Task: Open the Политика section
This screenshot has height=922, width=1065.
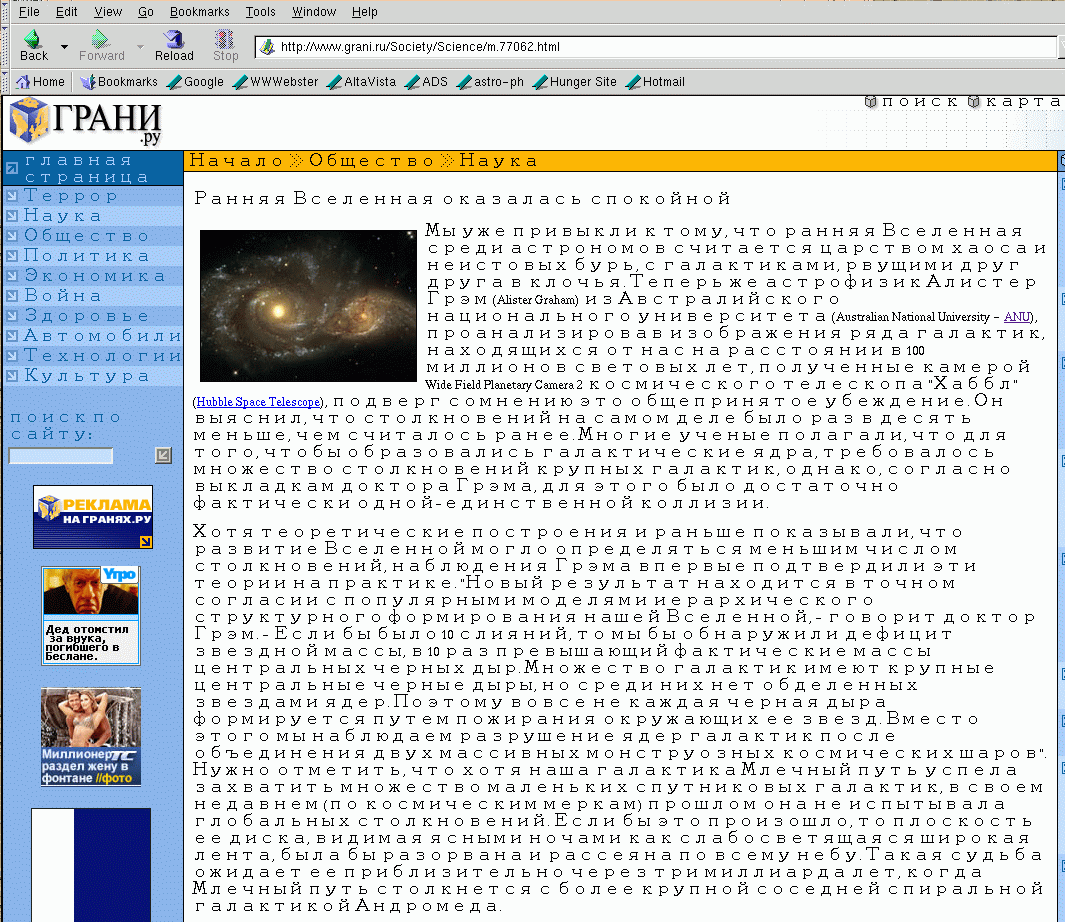Action: coord(86,255)
